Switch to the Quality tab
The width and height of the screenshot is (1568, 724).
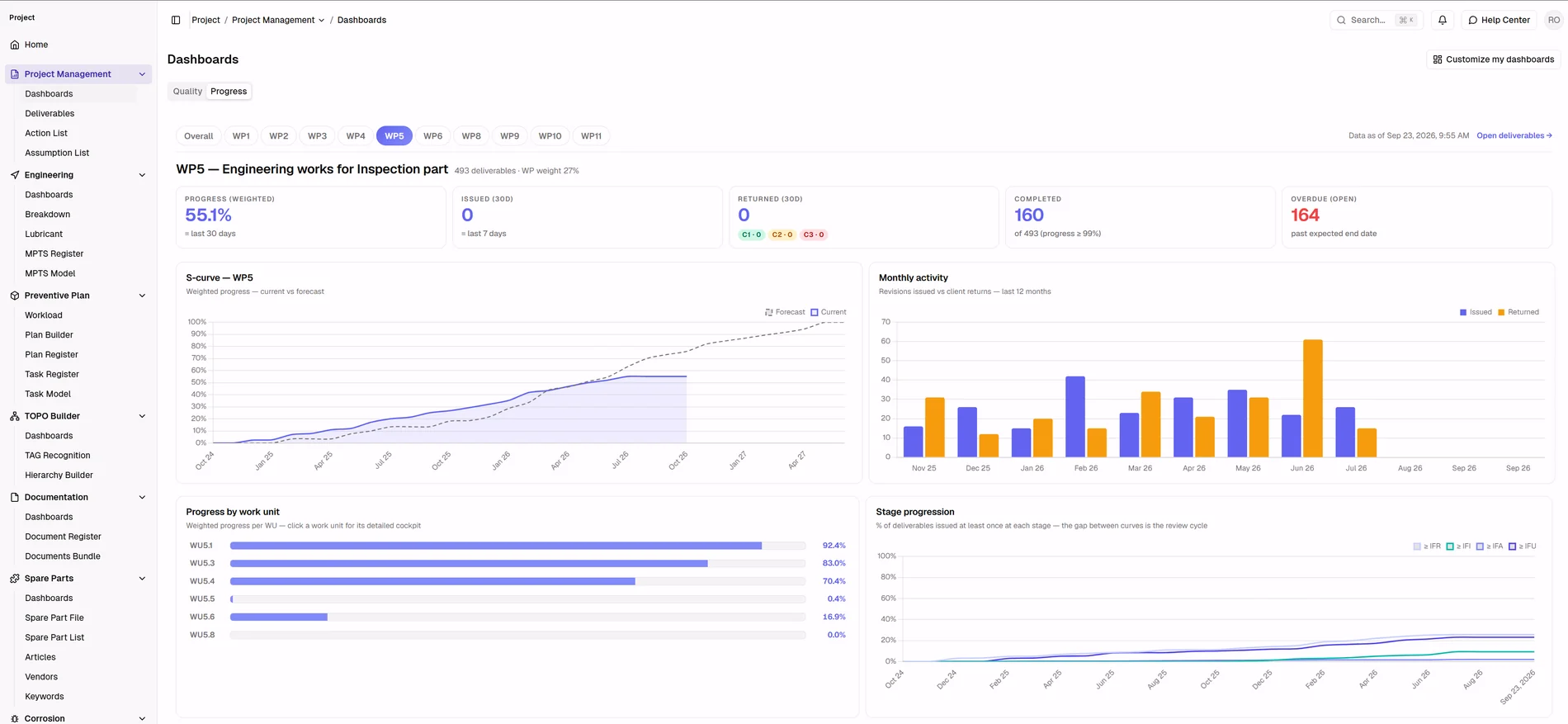point(187,92)
